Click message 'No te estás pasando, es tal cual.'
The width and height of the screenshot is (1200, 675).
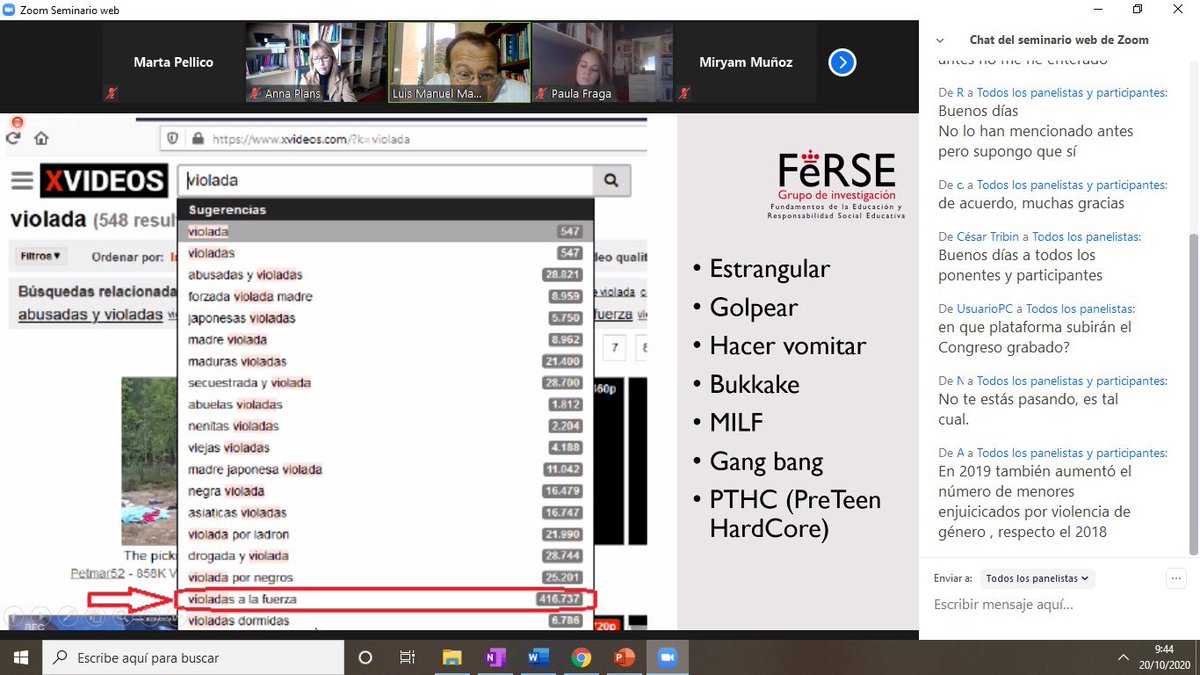(1028, 409)
